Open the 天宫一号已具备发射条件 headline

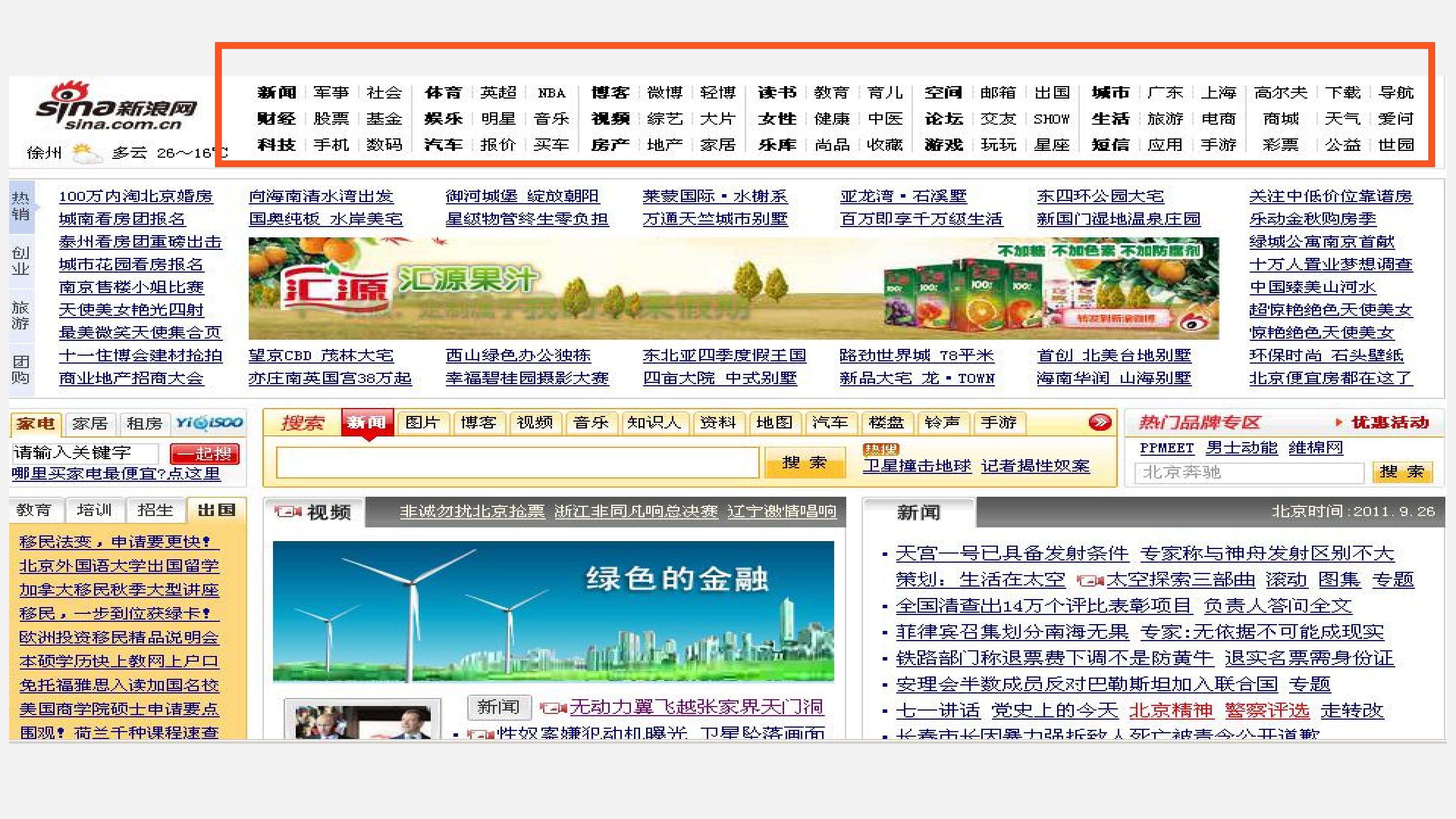coord(1012,553)
